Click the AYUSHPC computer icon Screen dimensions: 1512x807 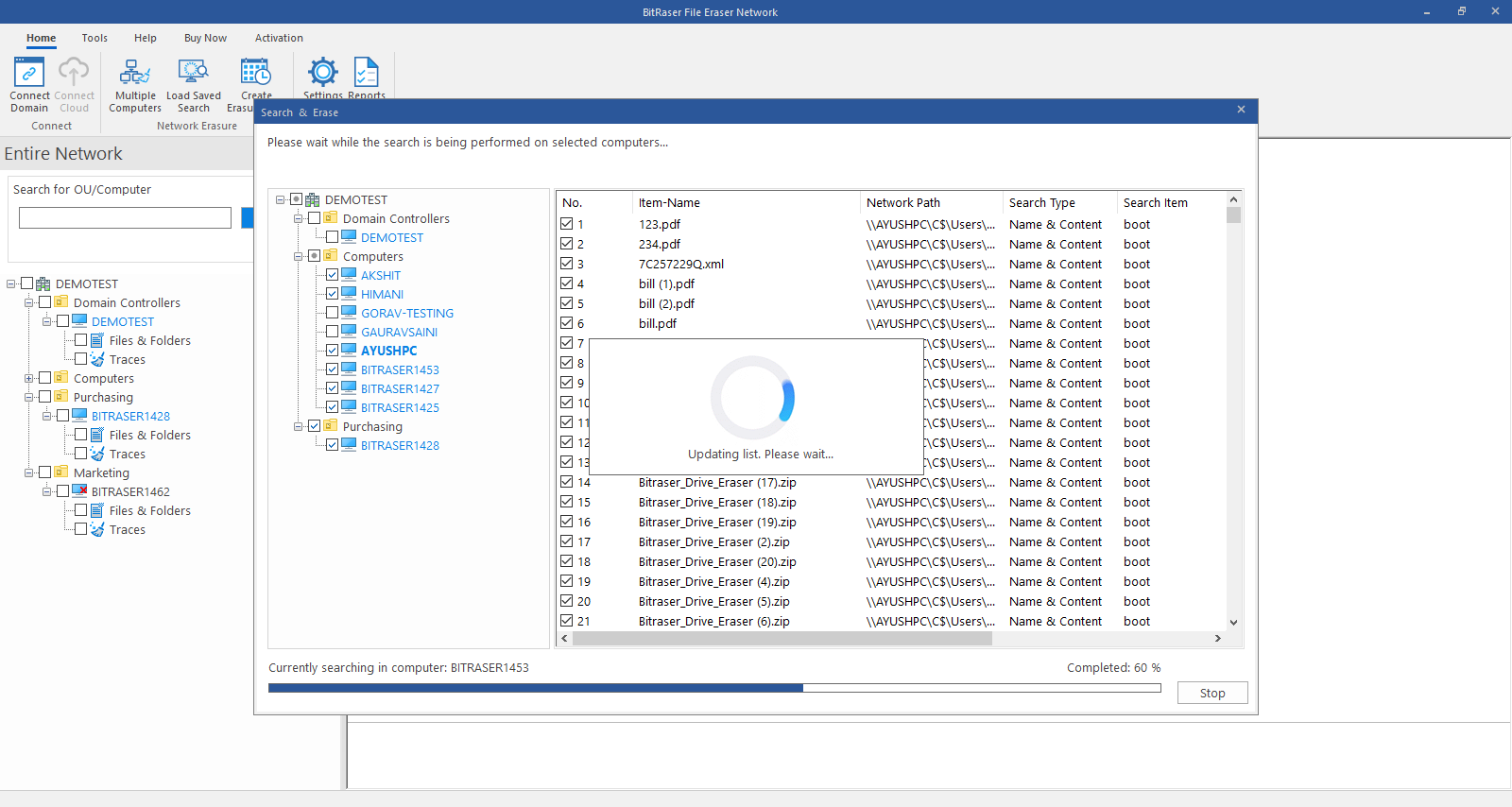tap(349, 351)
